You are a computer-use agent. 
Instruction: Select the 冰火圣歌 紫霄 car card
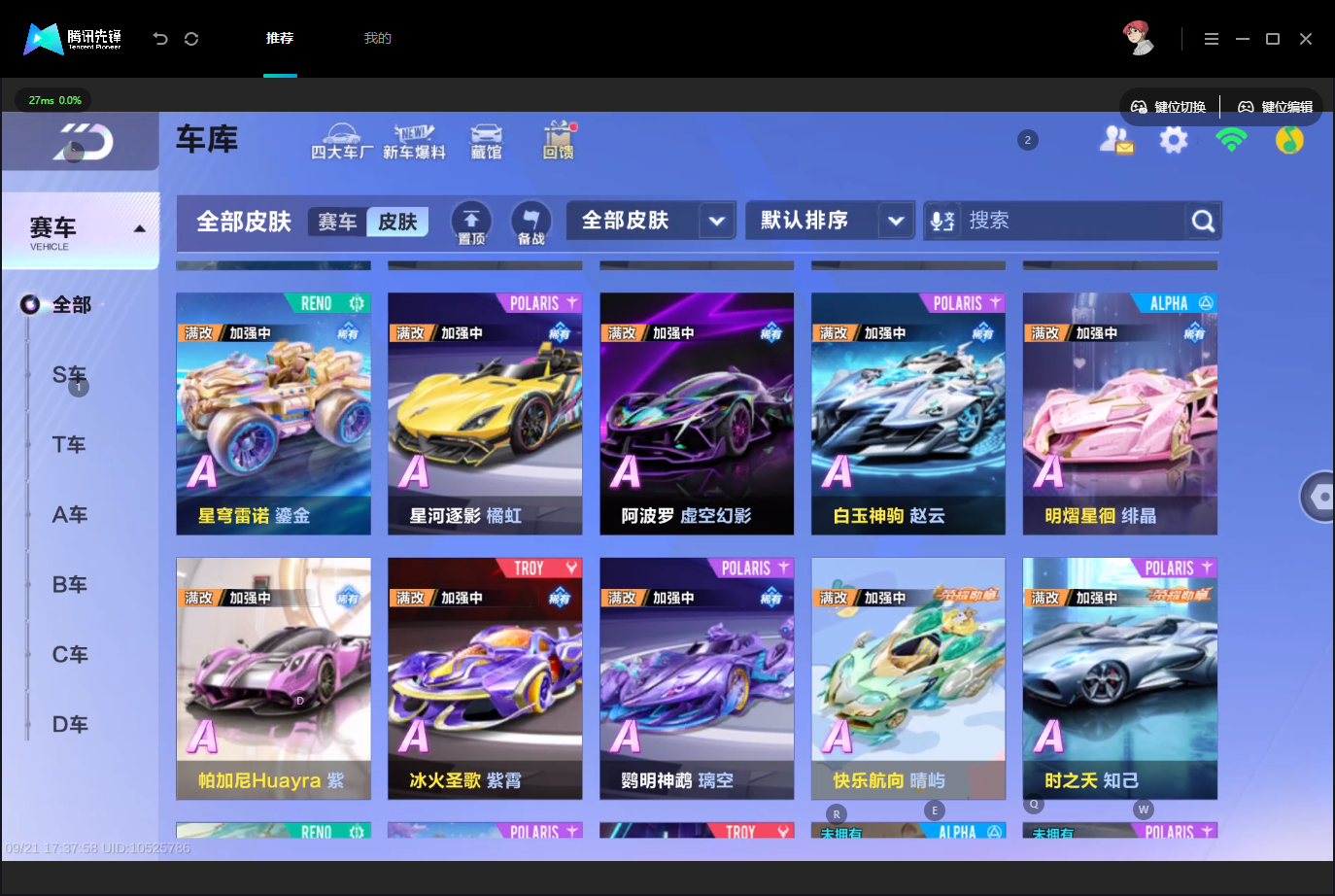point(485,678)
